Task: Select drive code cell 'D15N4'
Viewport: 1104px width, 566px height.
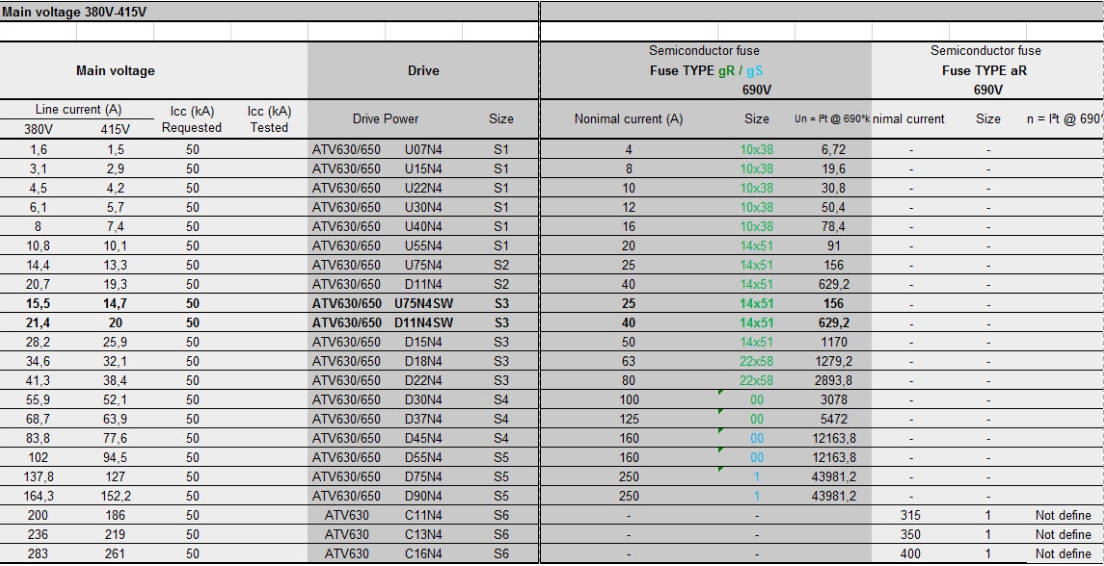Action: (423, 342)
